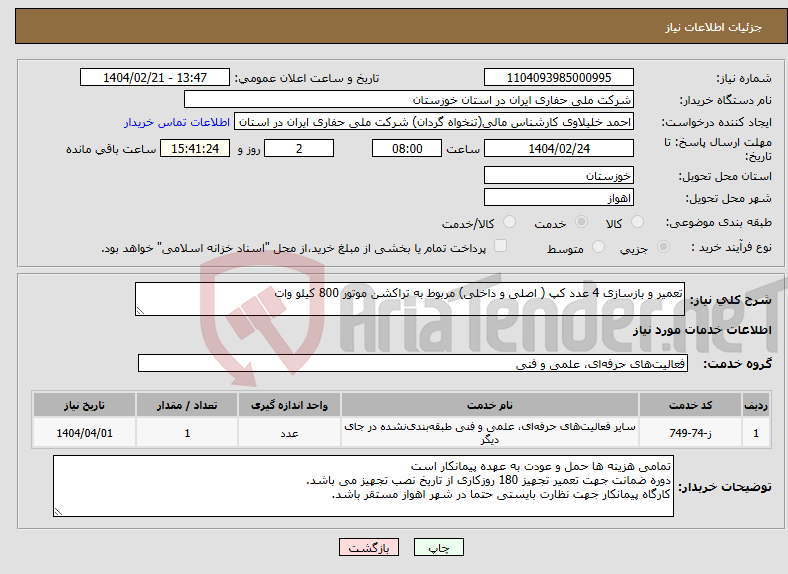788x574 pixels.
Task: Click the نام خدمت column header
Action: 490,405
